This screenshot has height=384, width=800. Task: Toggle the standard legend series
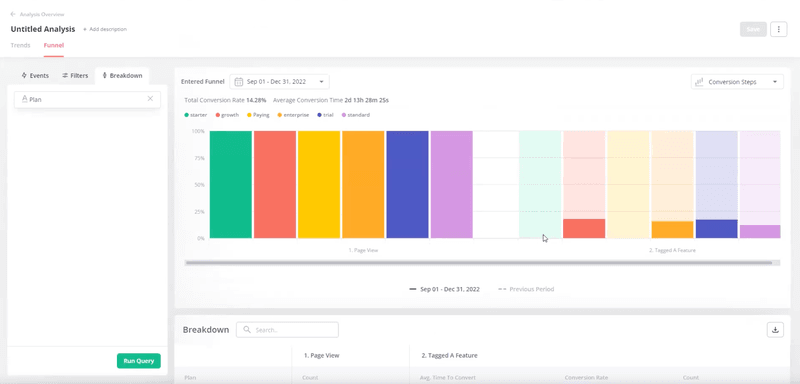(x=356, y=115)
